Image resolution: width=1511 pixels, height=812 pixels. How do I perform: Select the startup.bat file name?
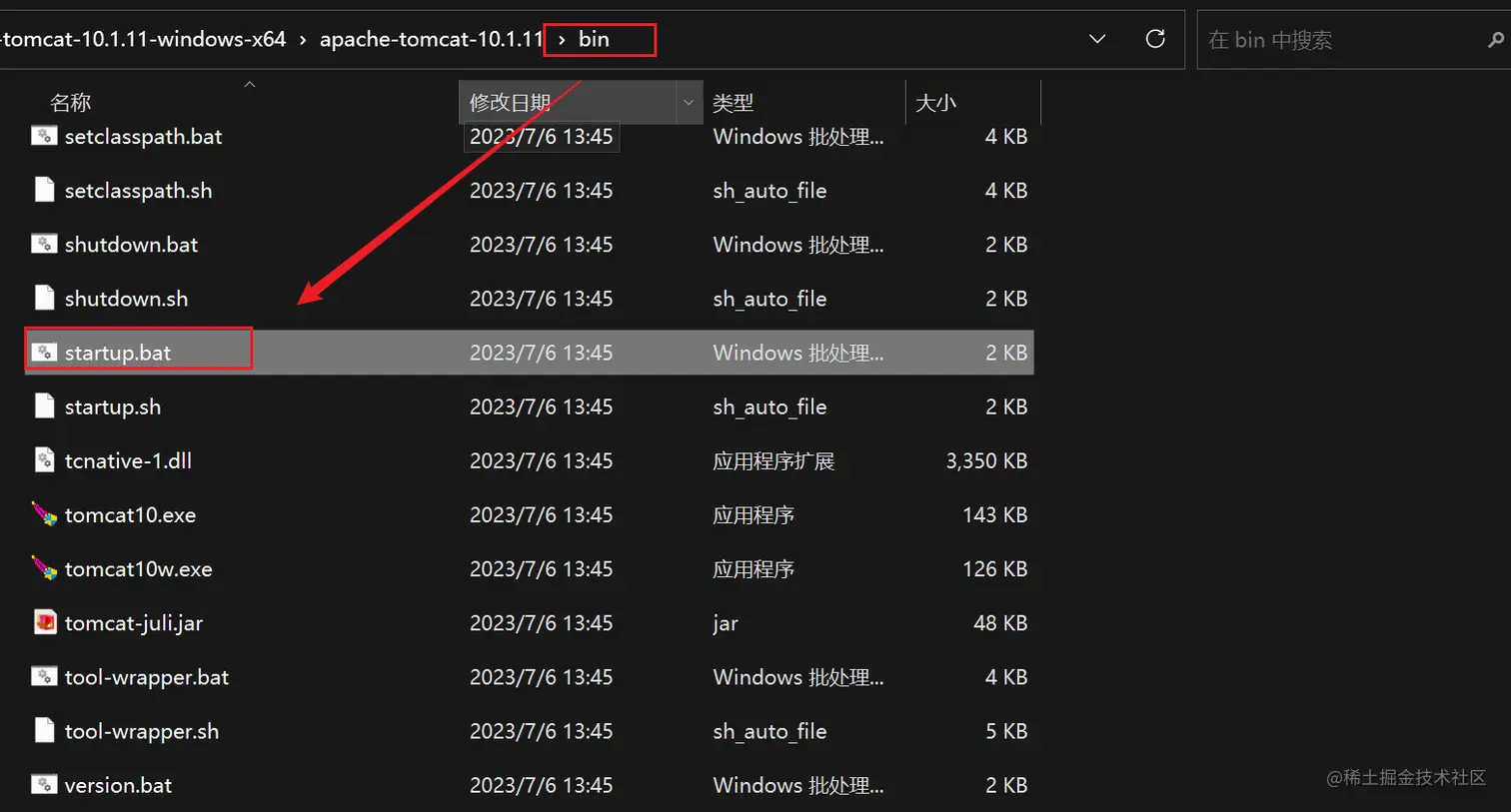(118, 353)
